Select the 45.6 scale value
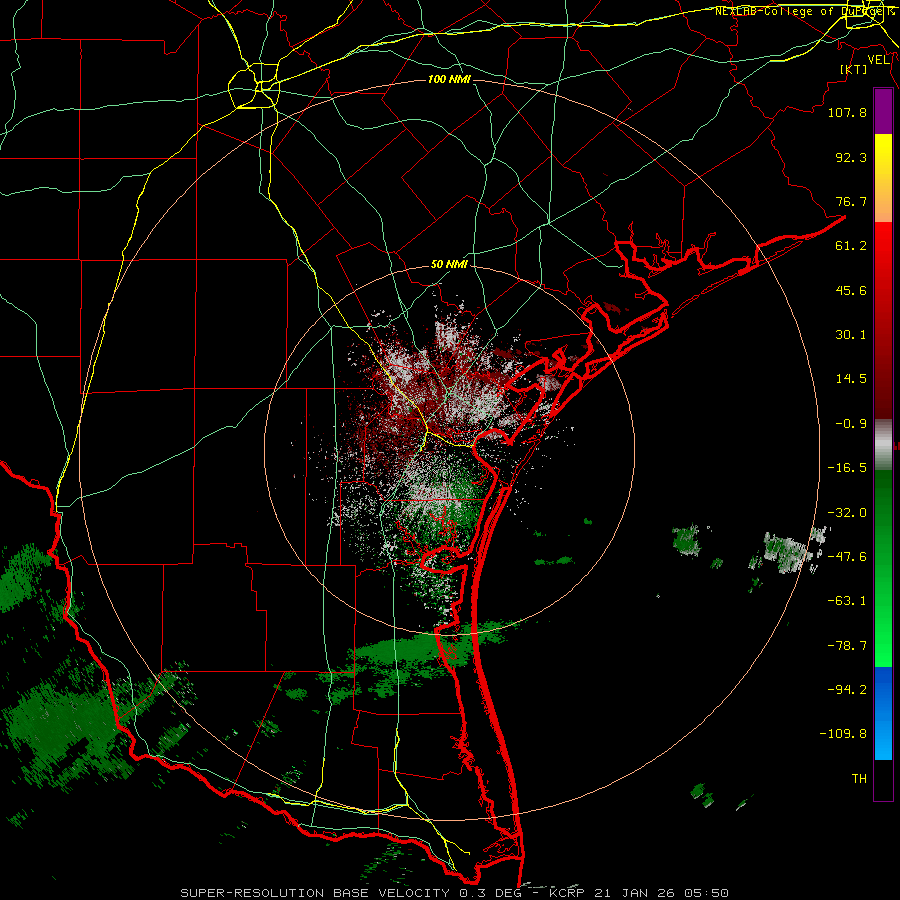This screenshot has height=900, width=900. pyautogui.click(x=851, y=290)
